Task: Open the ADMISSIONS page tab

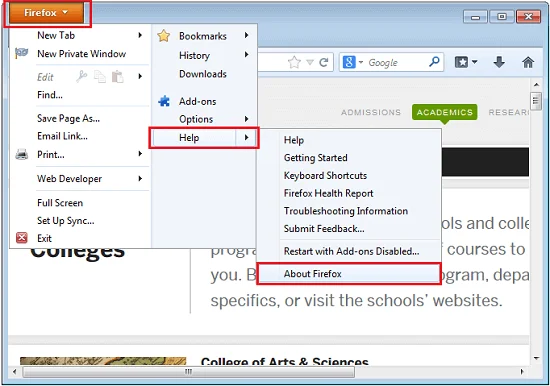Action: point(371,112)
